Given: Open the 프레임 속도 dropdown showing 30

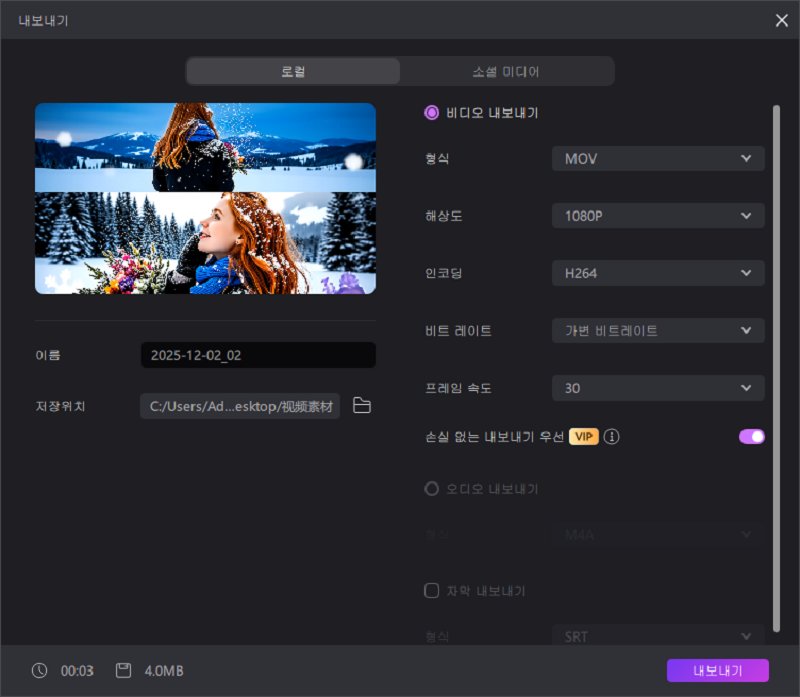Looking at the screenshot, I should click(657, 388).
